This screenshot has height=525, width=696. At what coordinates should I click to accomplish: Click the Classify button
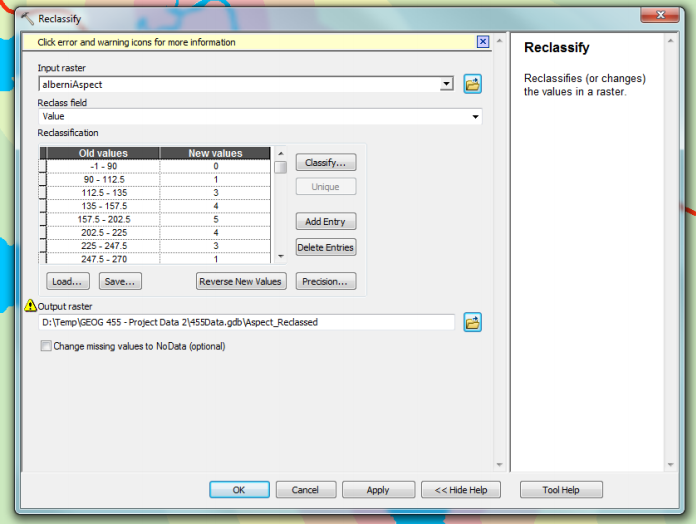[325, 162]
